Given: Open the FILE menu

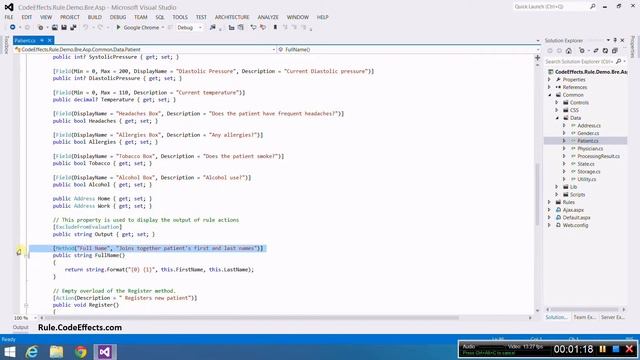Looking at the screenshot, I should tap(9, 17).
